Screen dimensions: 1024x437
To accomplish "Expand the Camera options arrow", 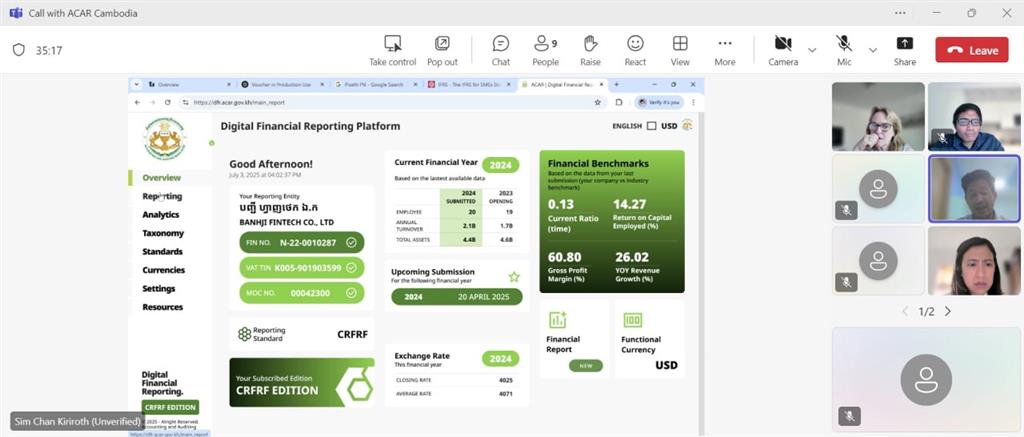I will point(812,50).
